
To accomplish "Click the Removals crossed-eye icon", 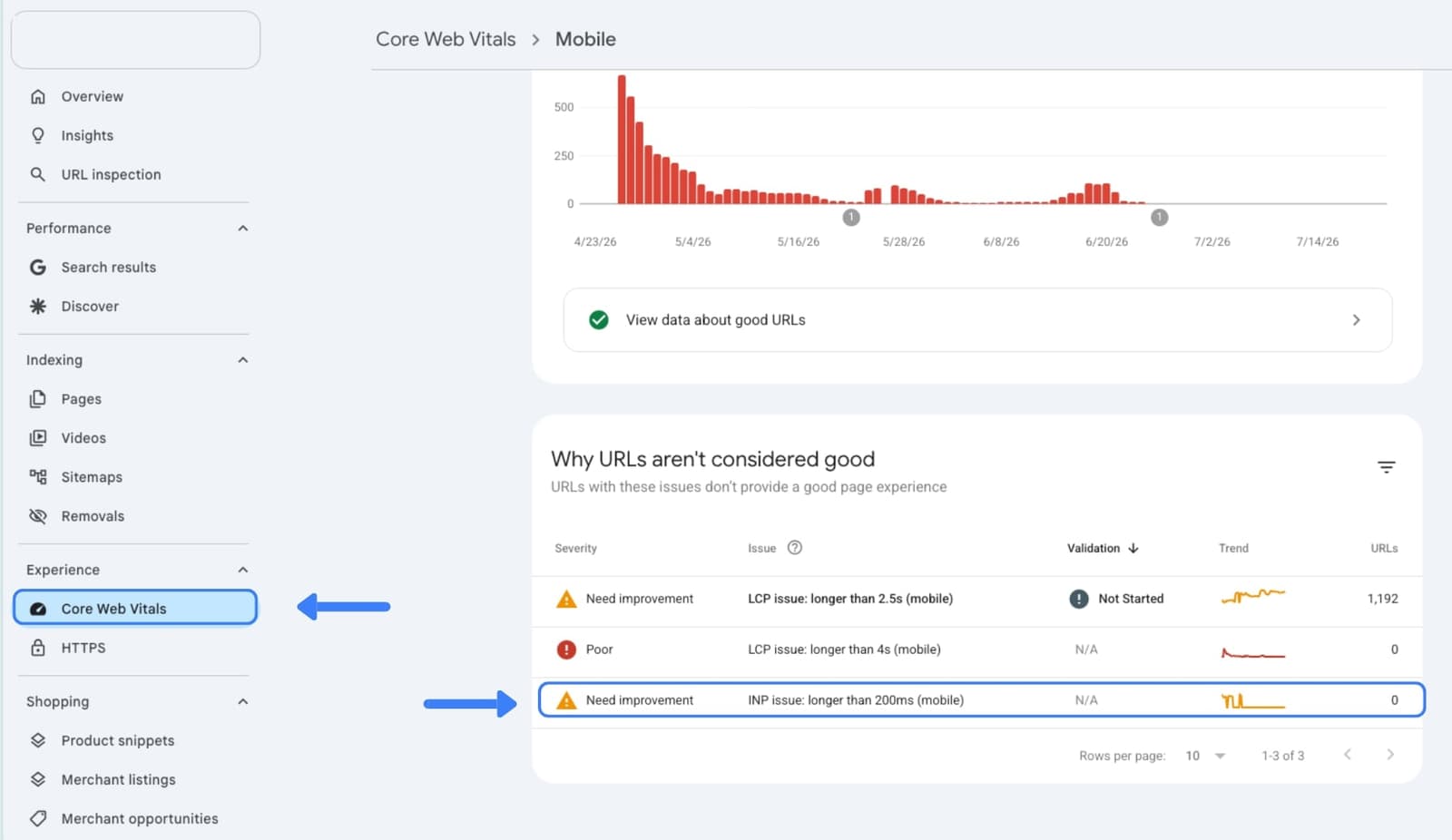I will click(x=37, y=515).
